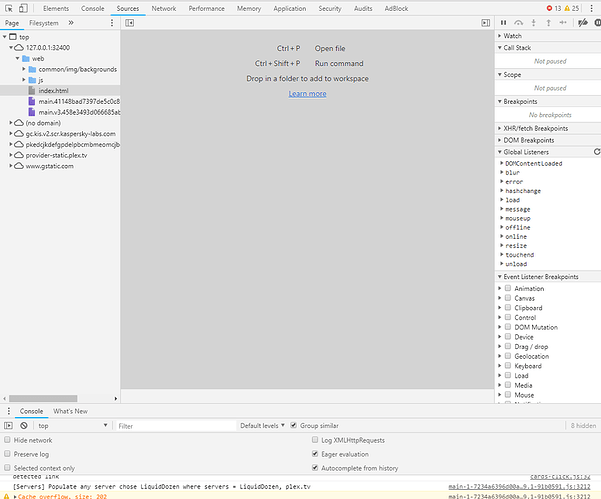Check the Animation event breakpoint box
The image size is (601, 499).
508,288
